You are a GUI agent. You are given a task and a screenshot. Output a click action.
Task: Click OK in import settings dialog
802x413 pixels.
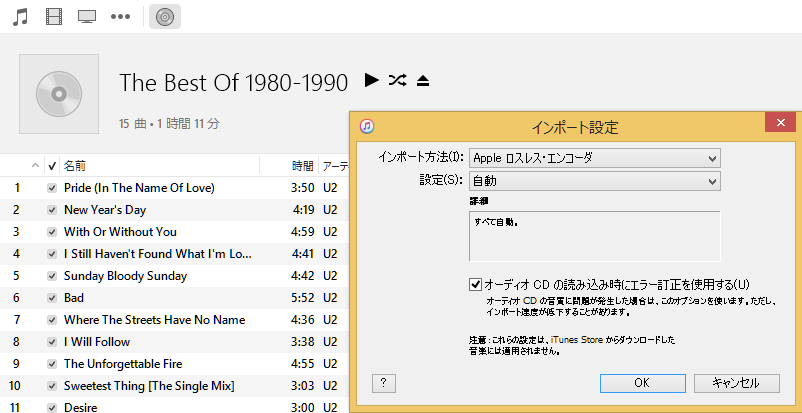[x=642, y=383]
